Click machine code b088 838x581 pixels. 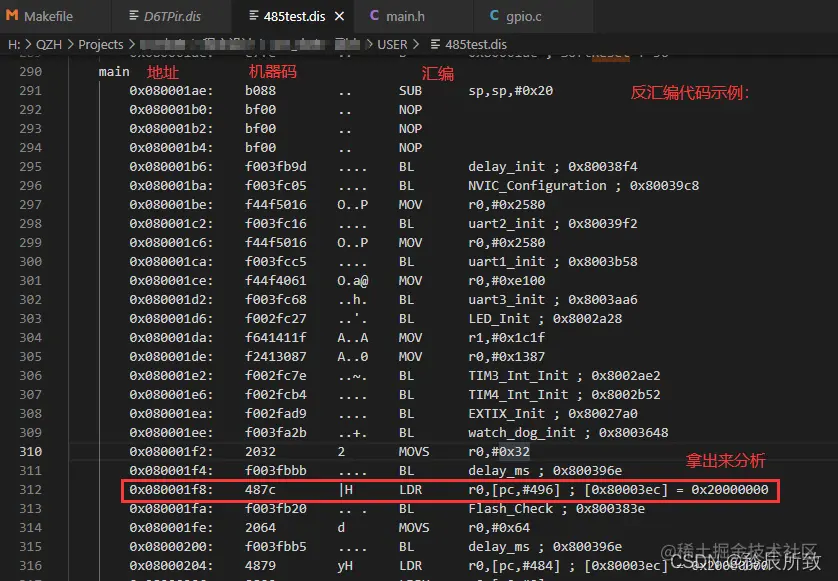[x=260, y=91]
